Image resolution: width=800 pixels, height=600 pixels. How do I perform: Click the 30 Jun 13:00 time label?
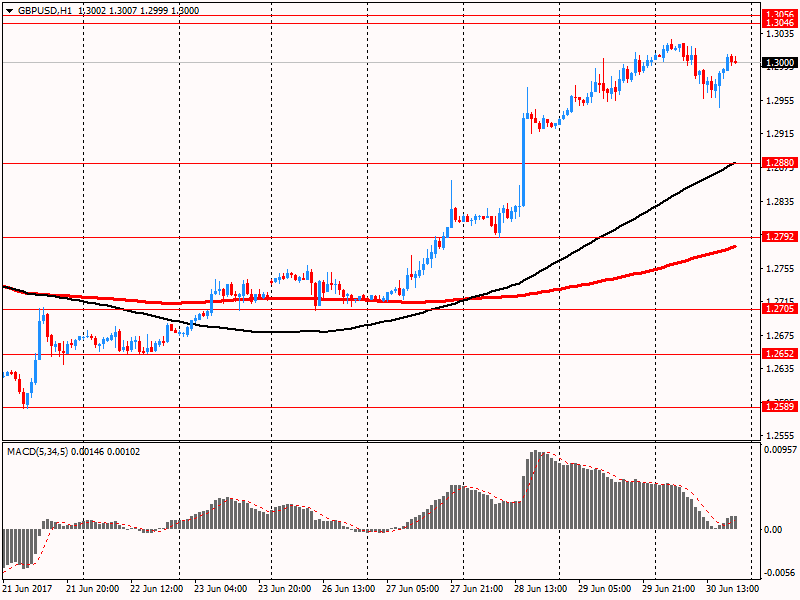pyautogui.click(x=733, y=588)
